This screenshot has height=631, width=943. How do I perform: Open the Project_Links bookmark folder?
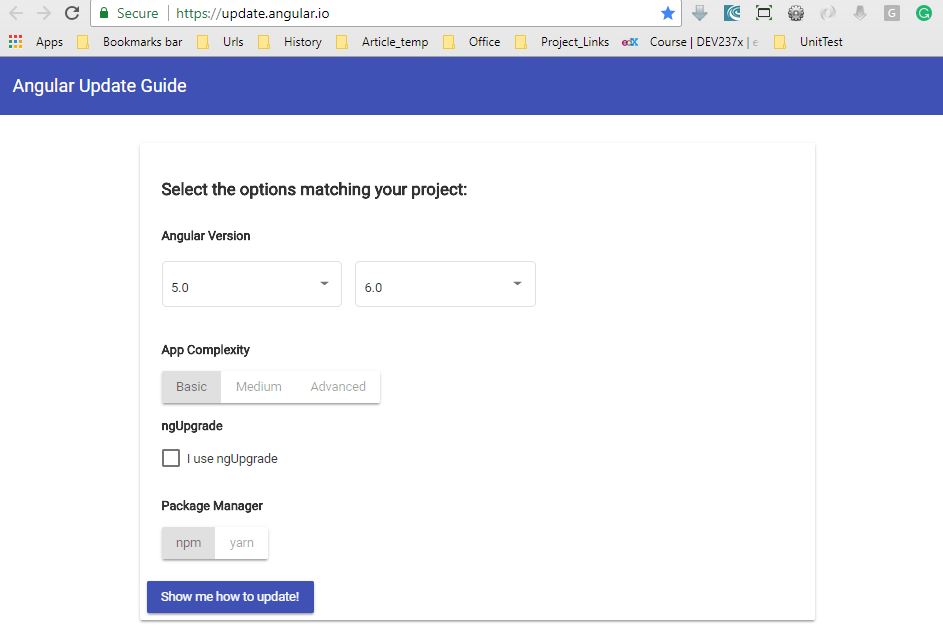tap(562, 42)
